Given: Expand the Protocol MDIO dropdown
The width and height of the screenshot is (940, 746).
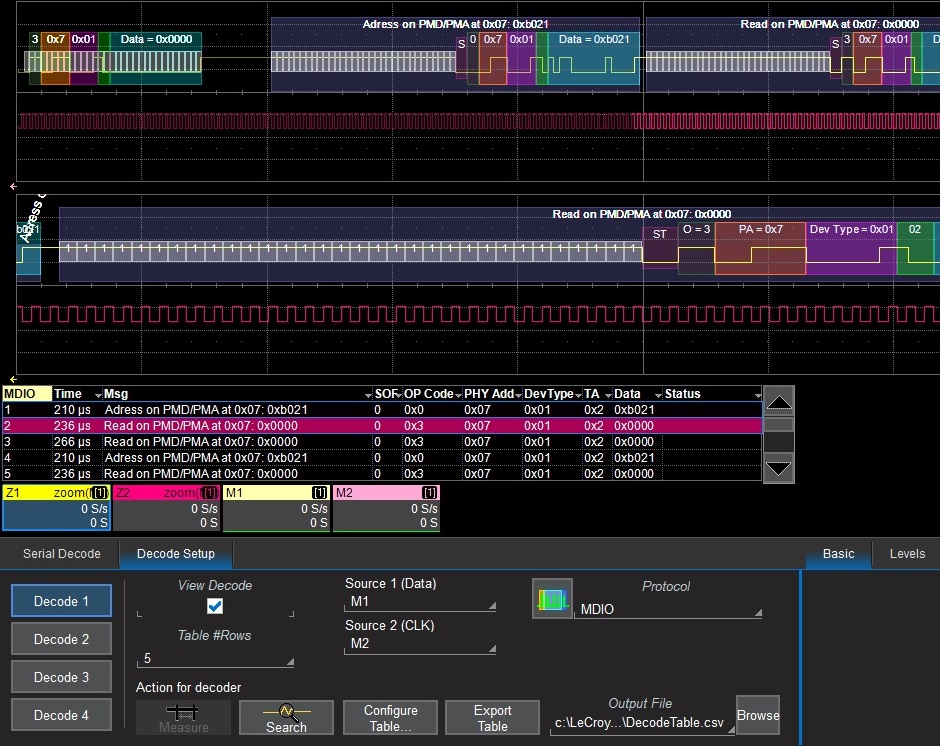Looking at the screenshot, I should 667,609.
